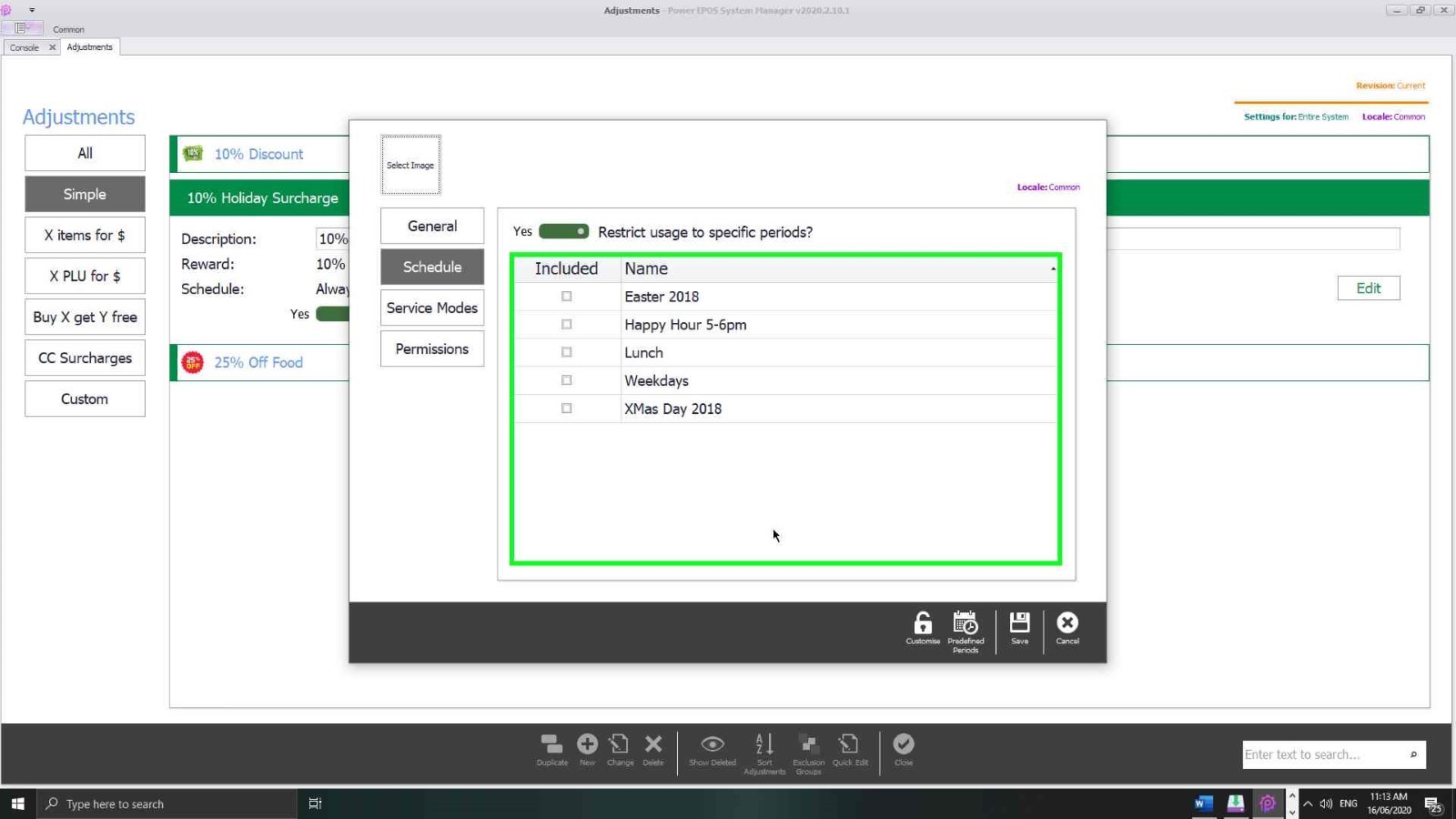
Task: Select the X items for $ category
Action: pyautogui.click(x=85, y=235)
